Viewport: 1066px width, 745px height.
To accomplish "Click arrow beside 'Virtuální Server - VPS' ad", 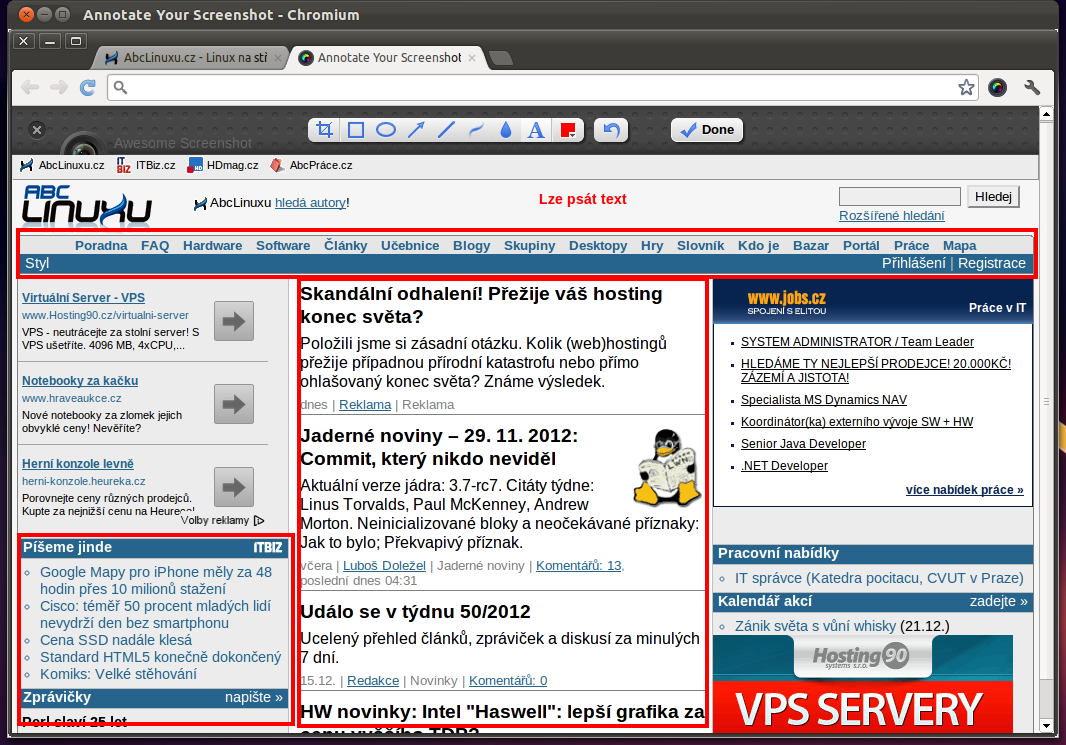I will [234, 321].
